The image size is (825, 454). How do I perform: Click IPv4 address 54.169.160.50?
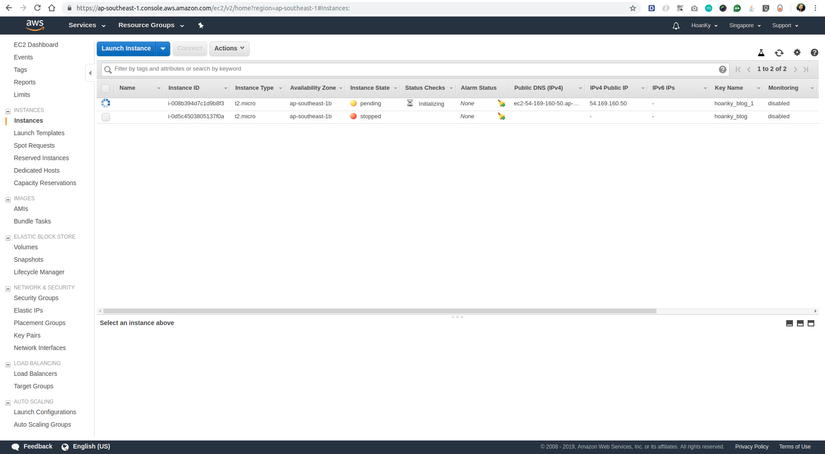(x=608, y=104)
